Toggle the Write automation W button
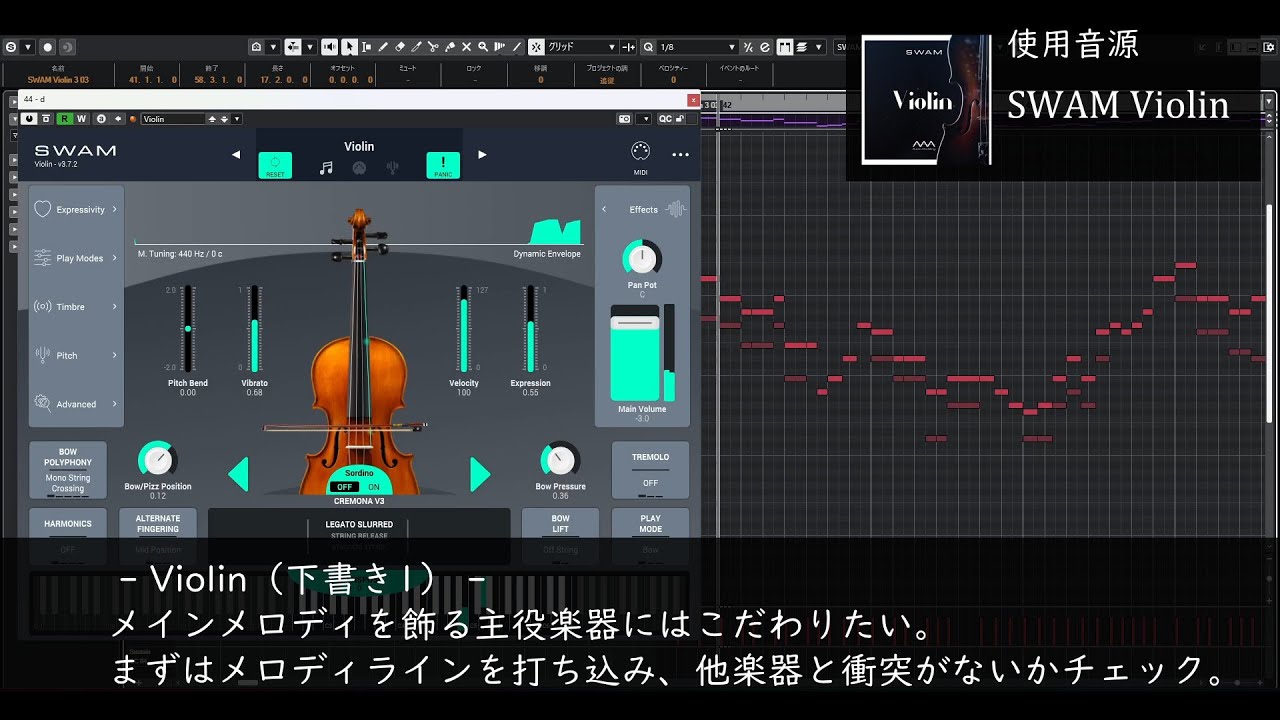 (x=81, y=118)
